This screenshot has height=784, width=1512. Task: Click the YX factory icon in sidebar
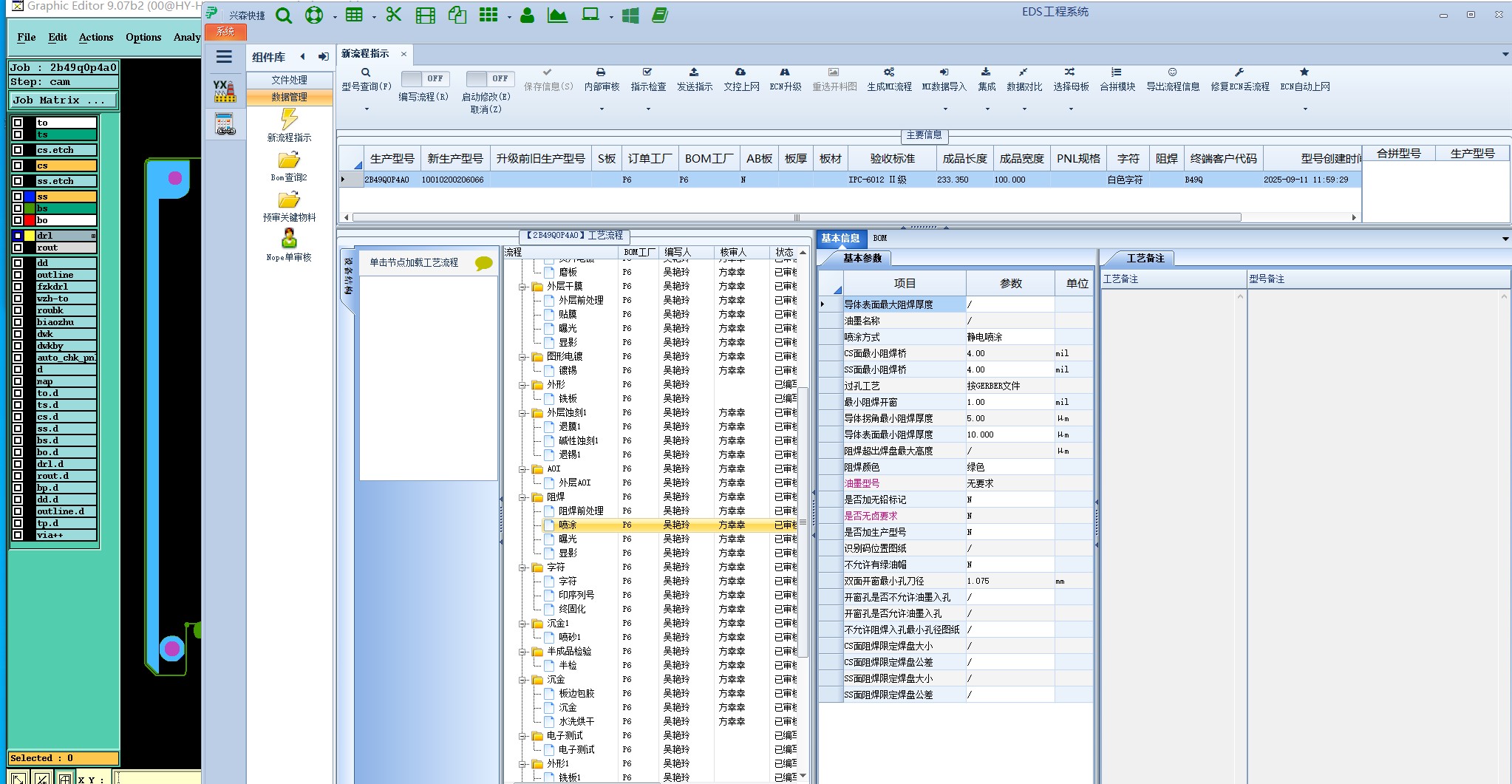click(x=224, y=90)
